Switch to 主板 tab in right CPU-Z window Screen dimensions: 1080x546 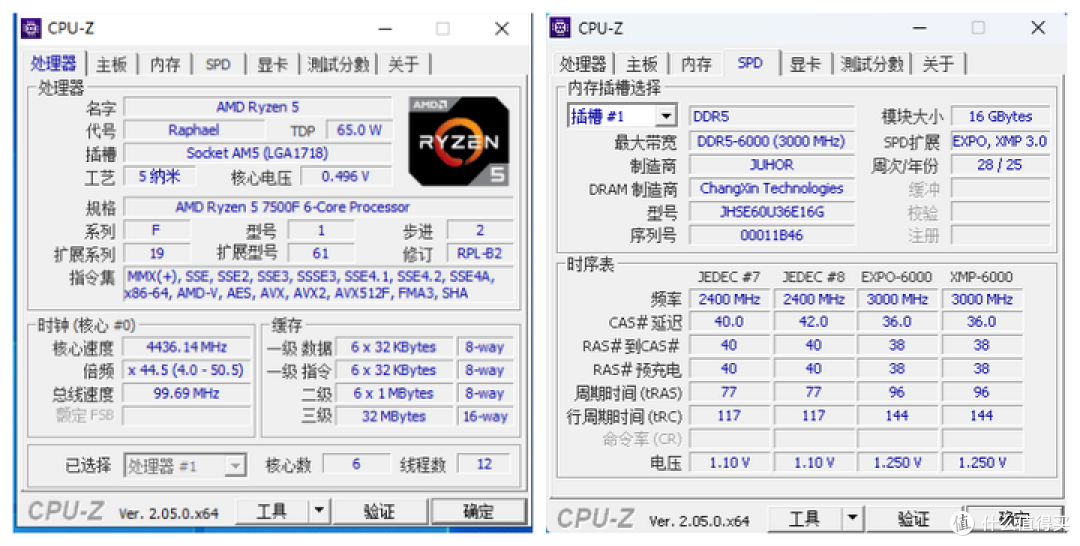pyautogui.click(x=641, y=64)
